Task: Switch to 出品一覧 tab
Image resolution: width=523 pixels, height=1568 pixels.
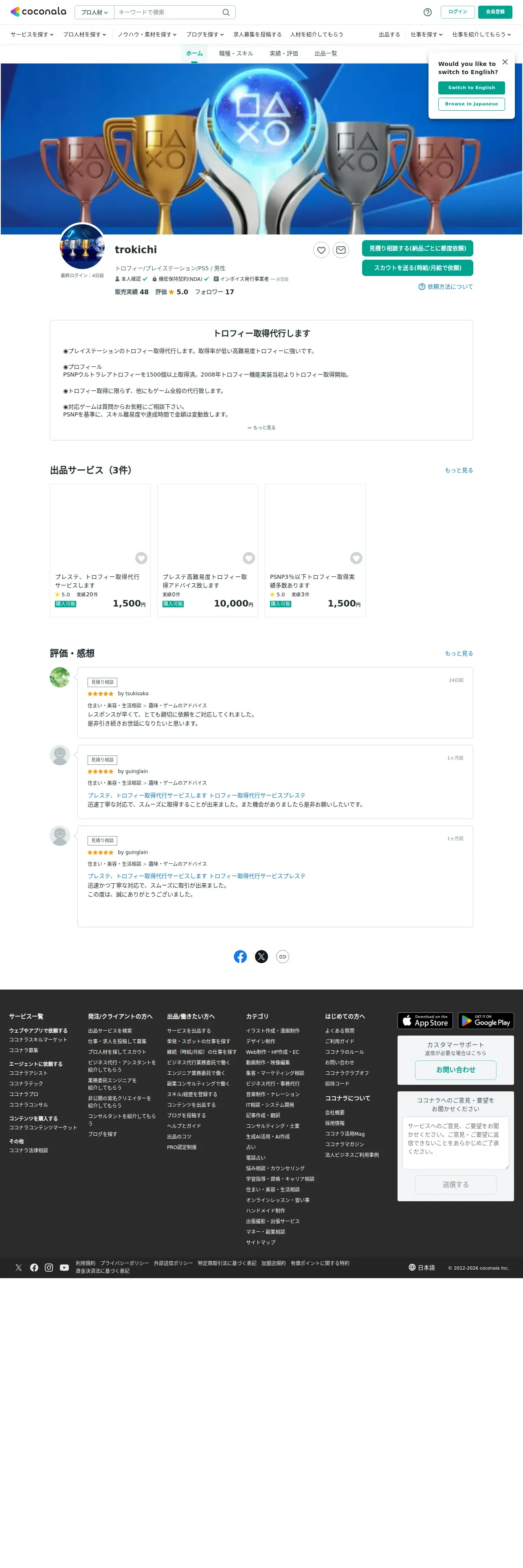Action: [326, 54]
